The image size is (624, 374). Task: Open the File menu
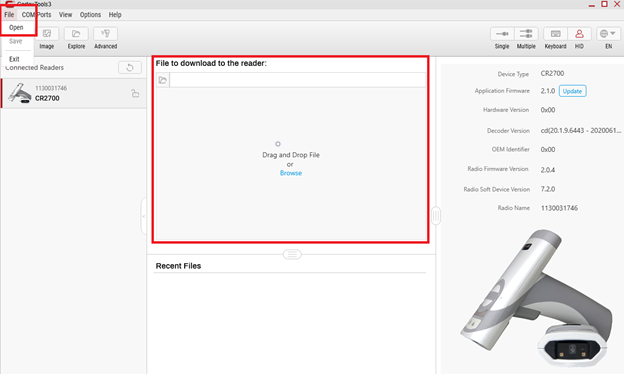9,15
